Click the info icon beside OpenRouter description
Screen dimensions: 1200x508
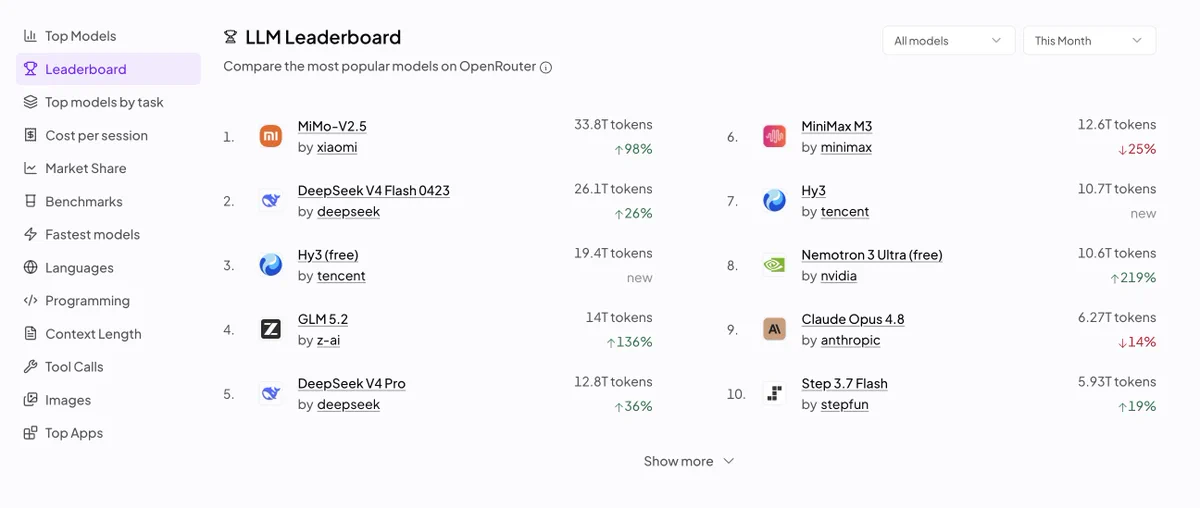click(546, 67)
